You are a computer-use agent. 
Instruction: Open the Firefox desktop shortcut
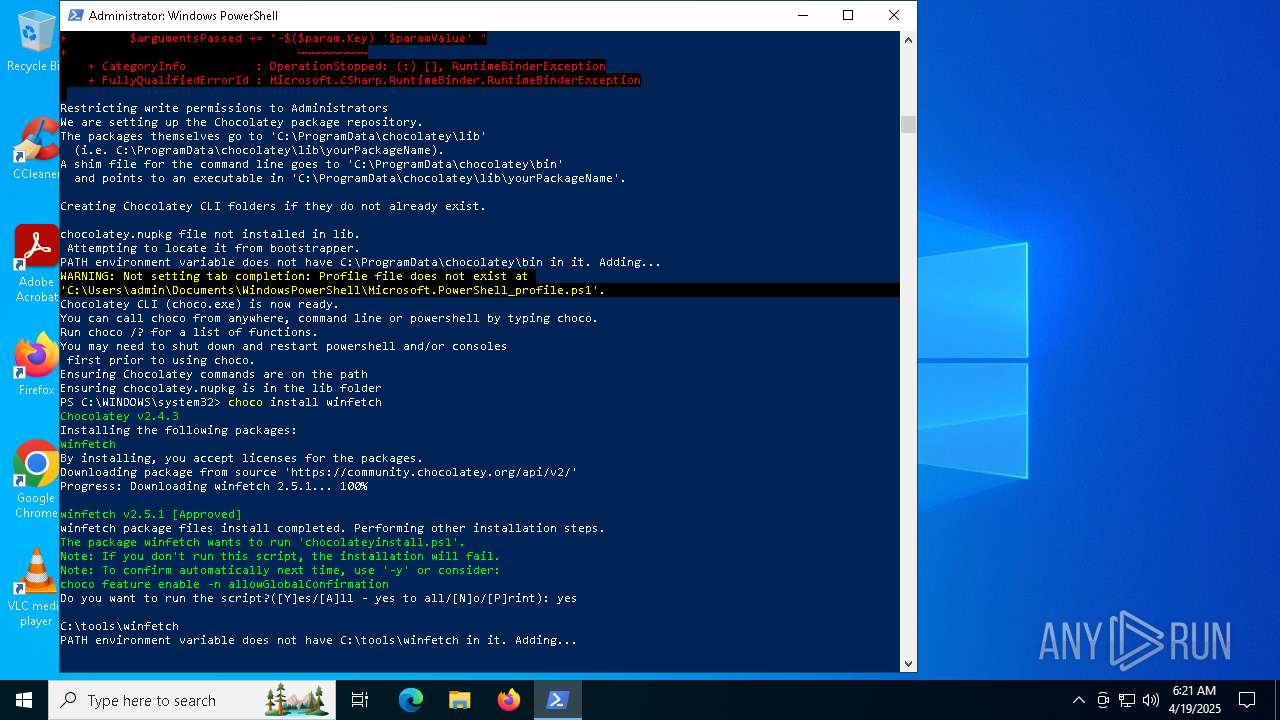coord(36,365)
